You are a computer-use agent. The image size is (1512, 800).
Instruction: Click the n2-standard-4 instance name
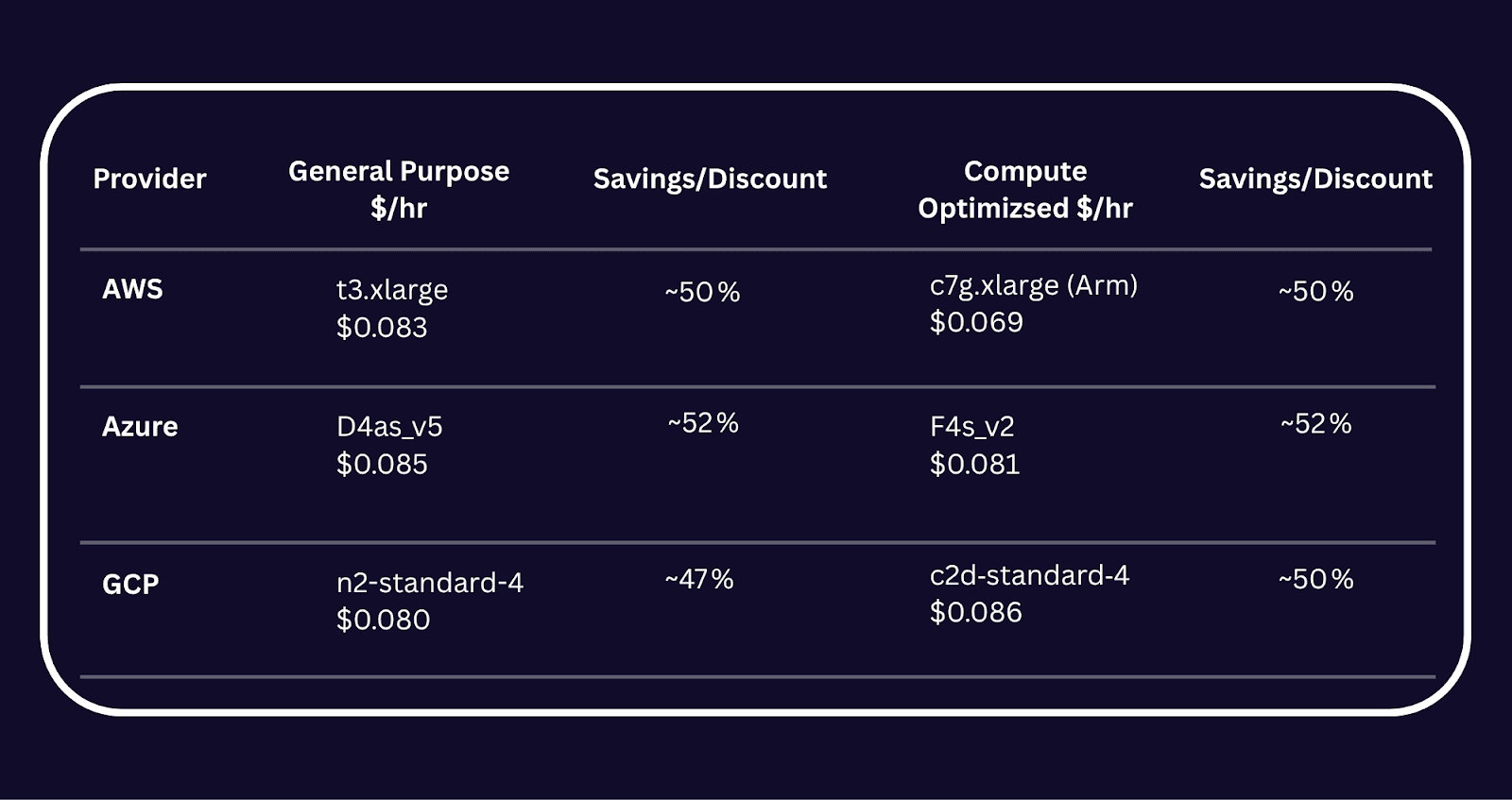(430, 583)
